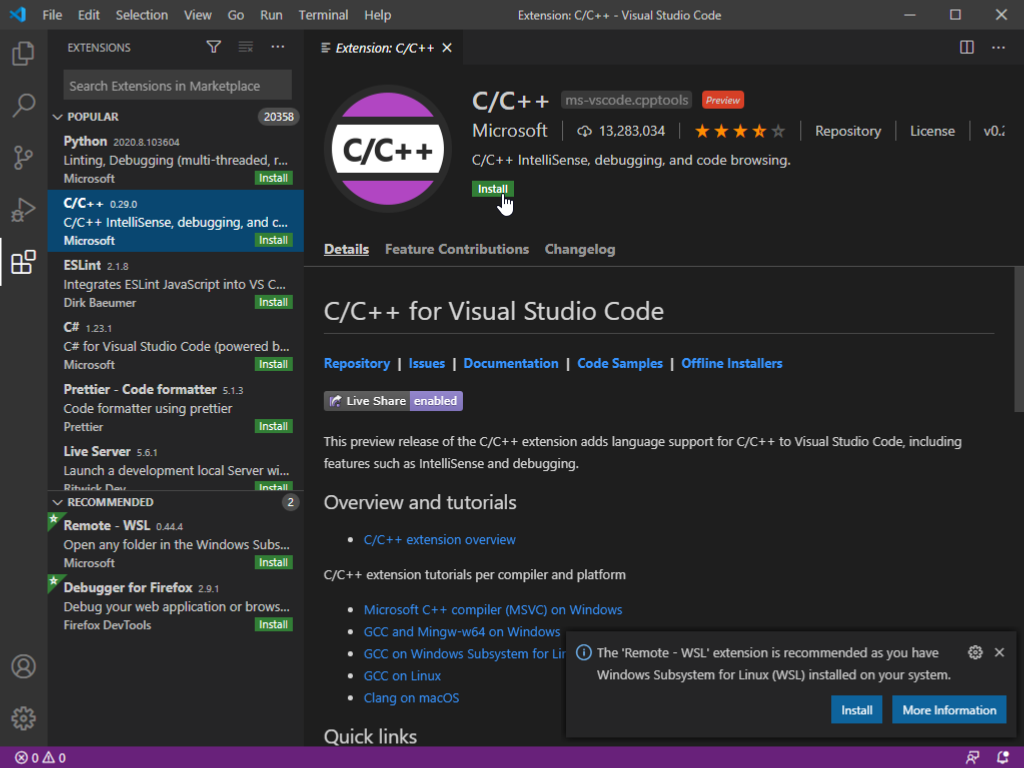1024x768 pixels.
Task: Click the Accounts icon in activity bar
Action: pyautogui.click(x=23, y=666)
